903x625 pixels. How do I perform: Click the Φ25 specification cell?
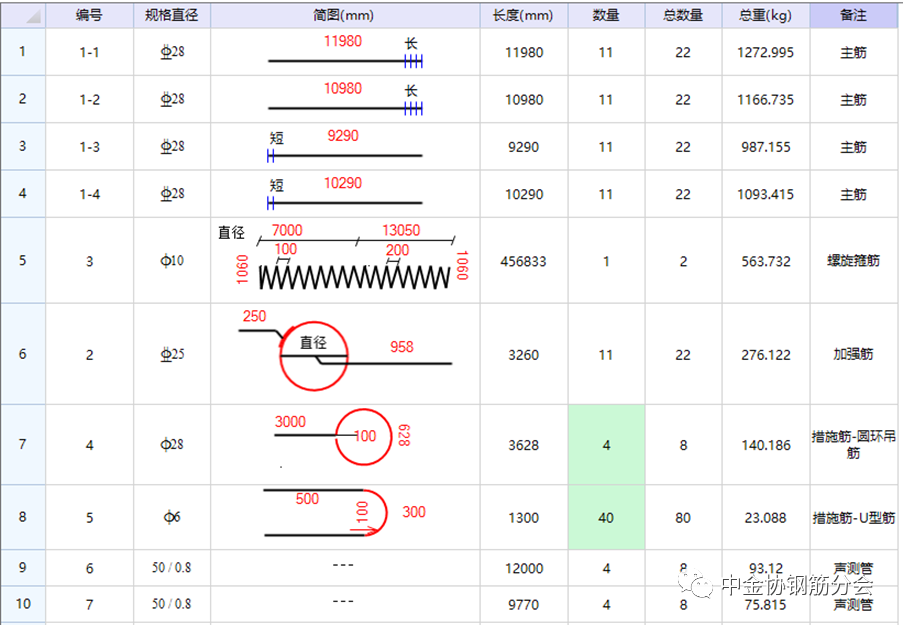(x=172, y=354)
